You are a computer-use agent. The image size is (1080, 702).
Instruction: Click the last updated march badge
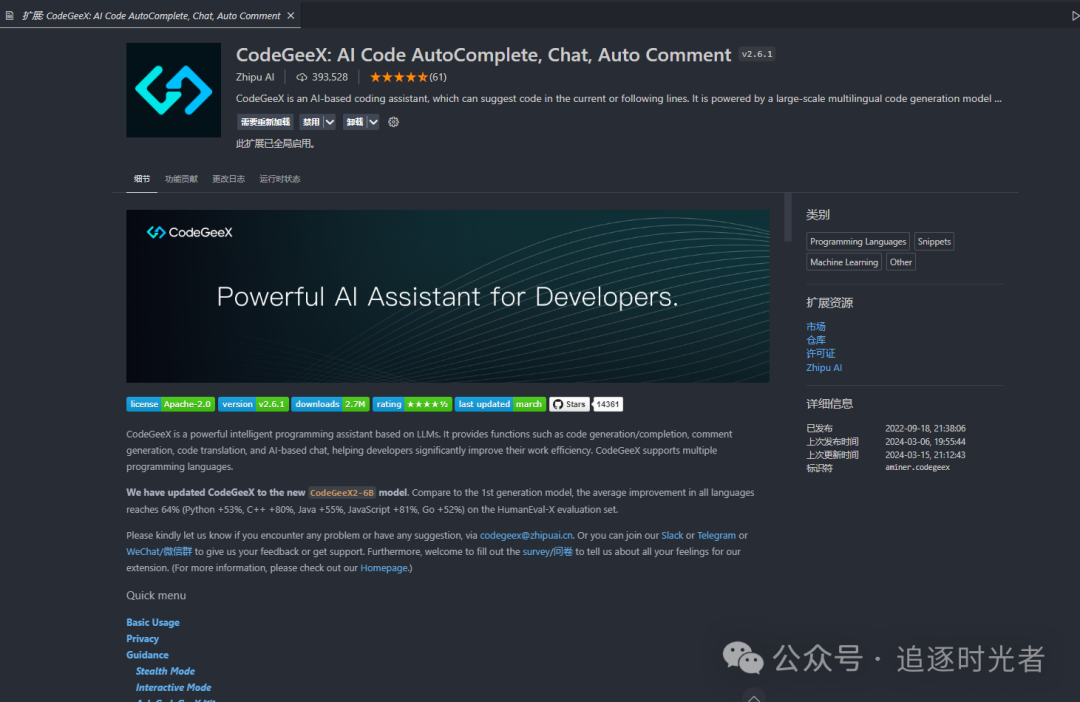pos(500,404)
